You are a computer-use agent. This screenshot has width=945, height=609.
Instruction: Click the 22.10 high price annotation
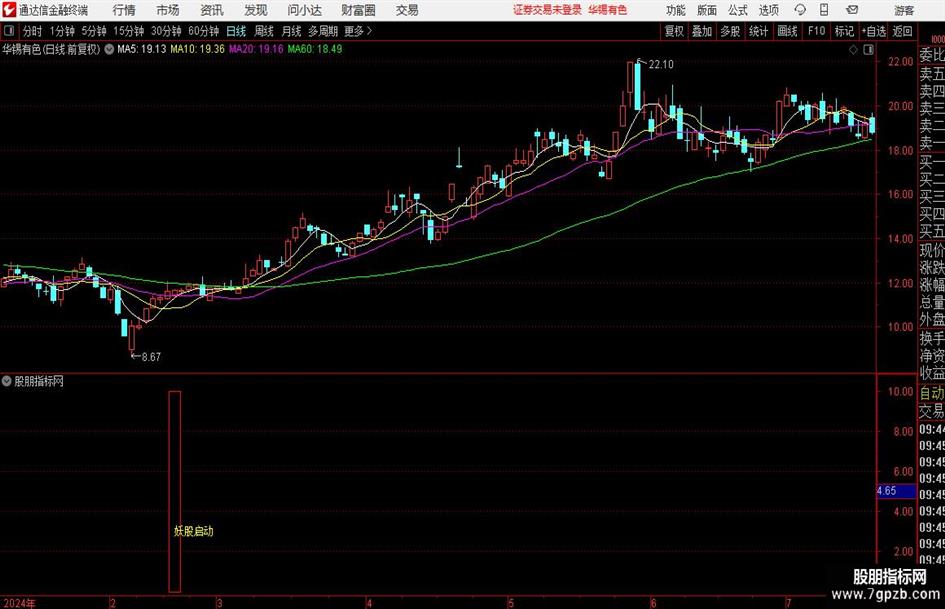(x=661, y=65)
